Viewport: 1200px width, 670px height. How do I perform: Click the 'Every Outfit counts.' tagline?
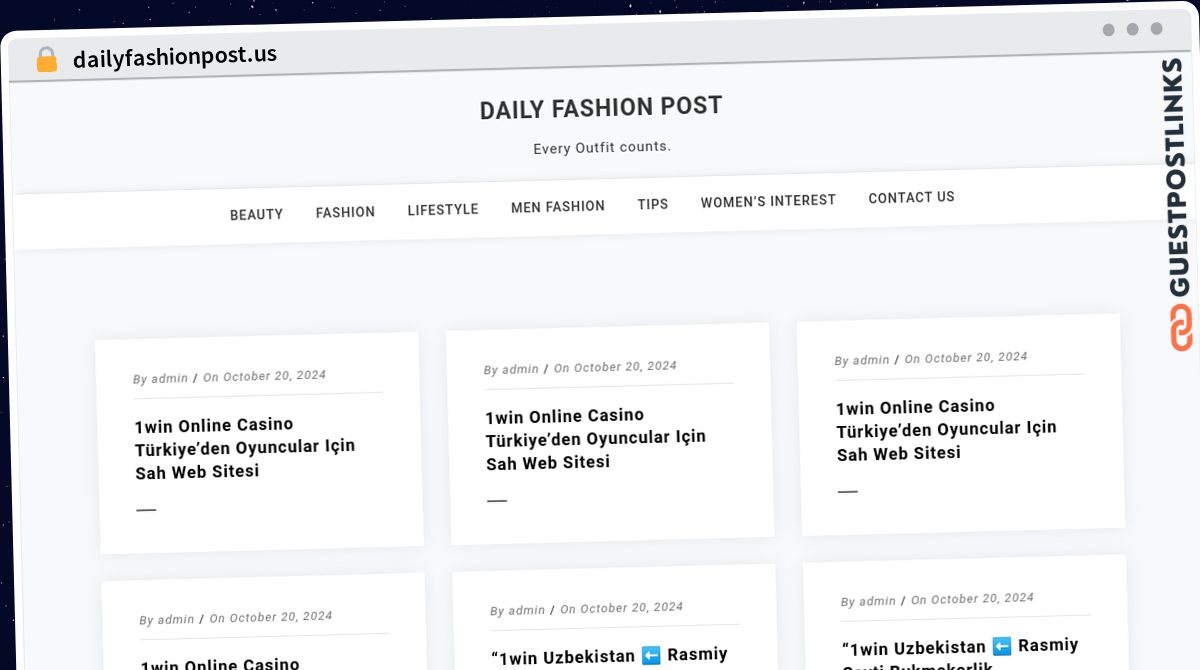click(x=602, y=148)
